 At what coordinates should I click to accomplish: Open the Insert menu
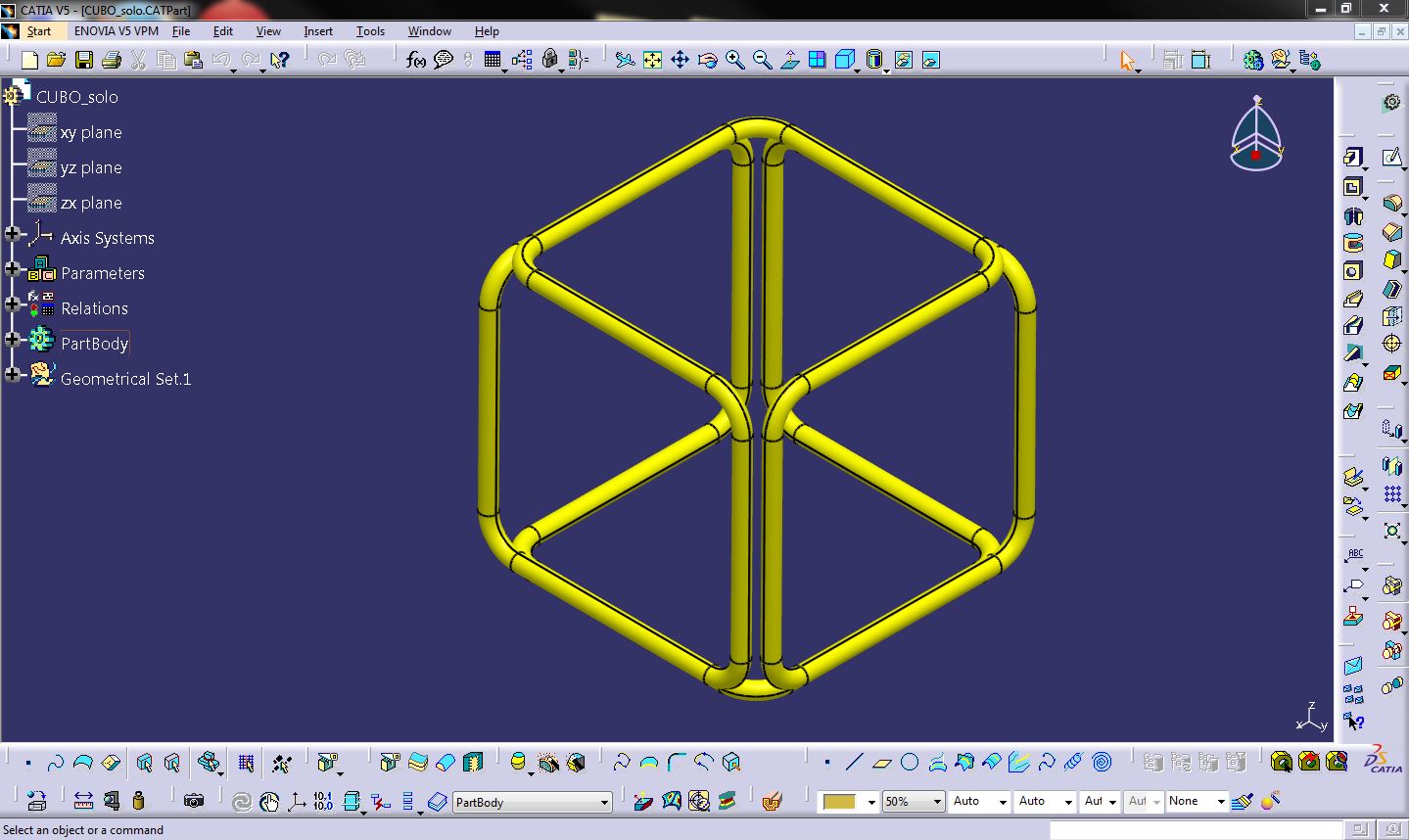click(318, 31)
